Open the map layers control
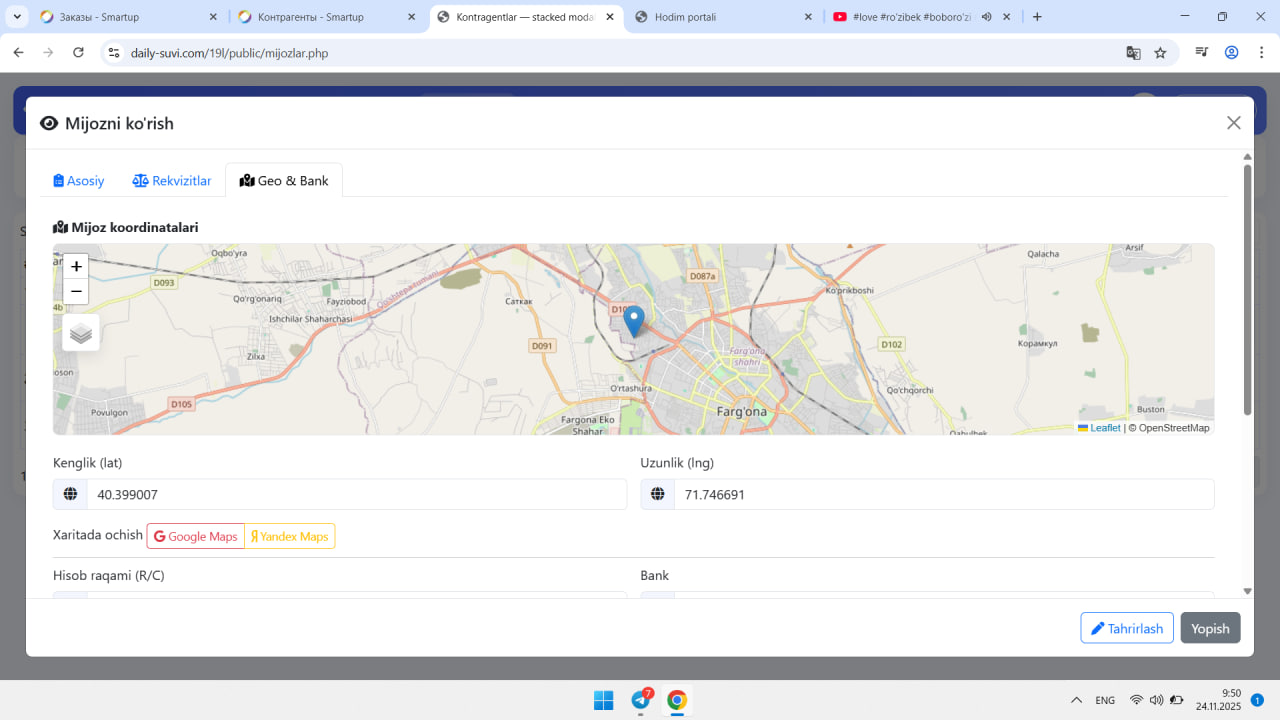Viewport: 1280px width, 720px height. click(x=81, y=333)
